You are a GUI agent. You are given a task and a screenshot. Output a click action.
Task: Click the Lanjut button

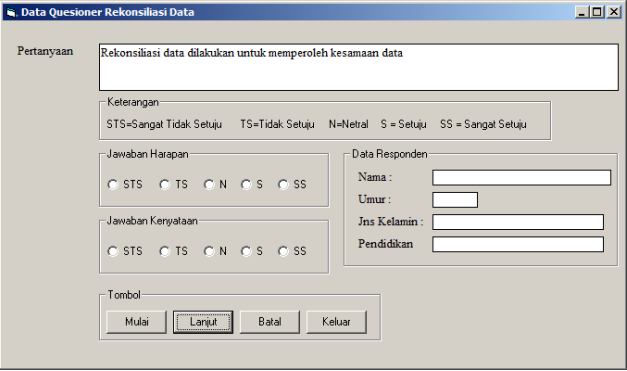point(203,322)
